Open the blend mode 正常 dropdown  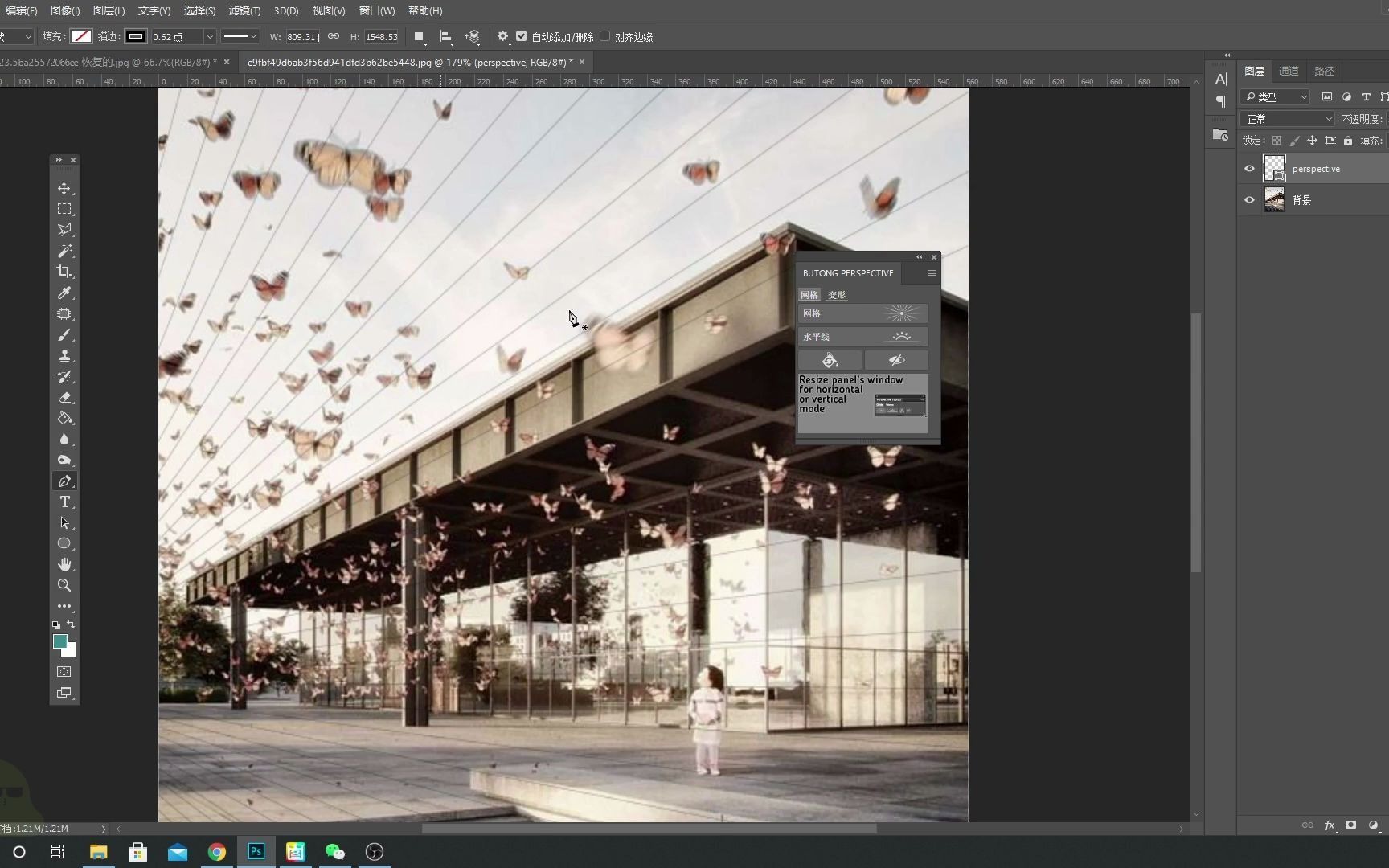pyautogui.click(x=1288, y=119)
